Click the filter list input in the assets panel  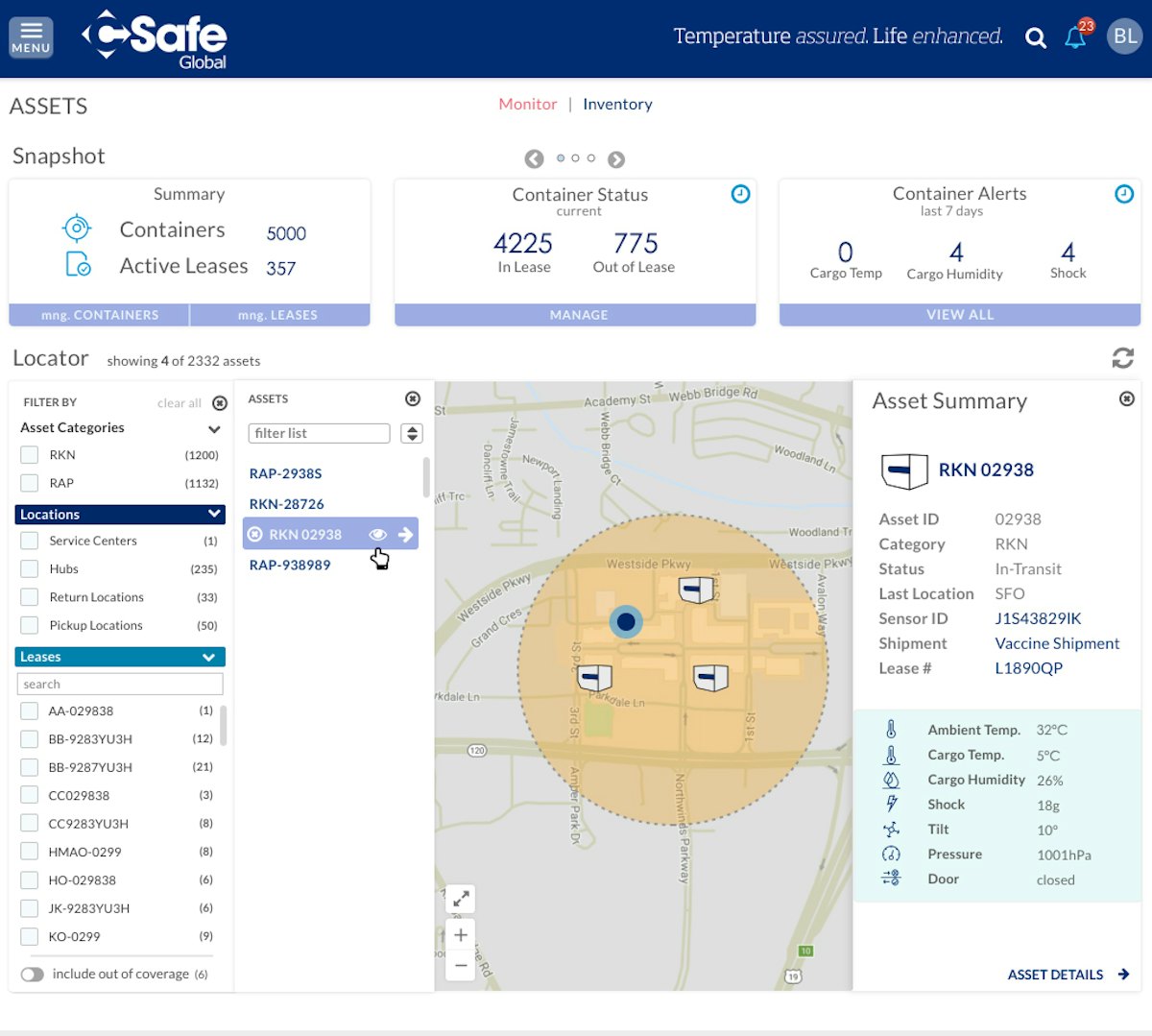coord(319,433)
